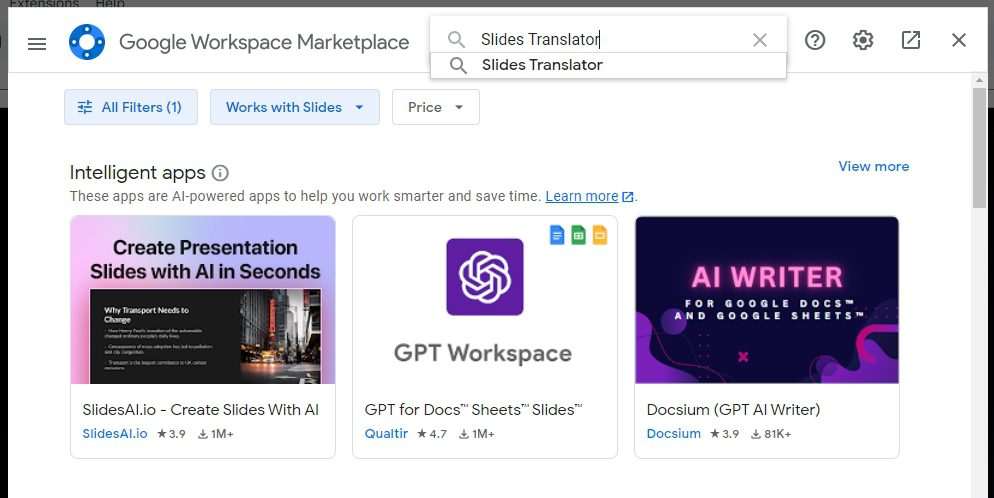Click the Google Slides icon on GPT card
The height and width of the screenshot is (498, 994).
[600, 235]
